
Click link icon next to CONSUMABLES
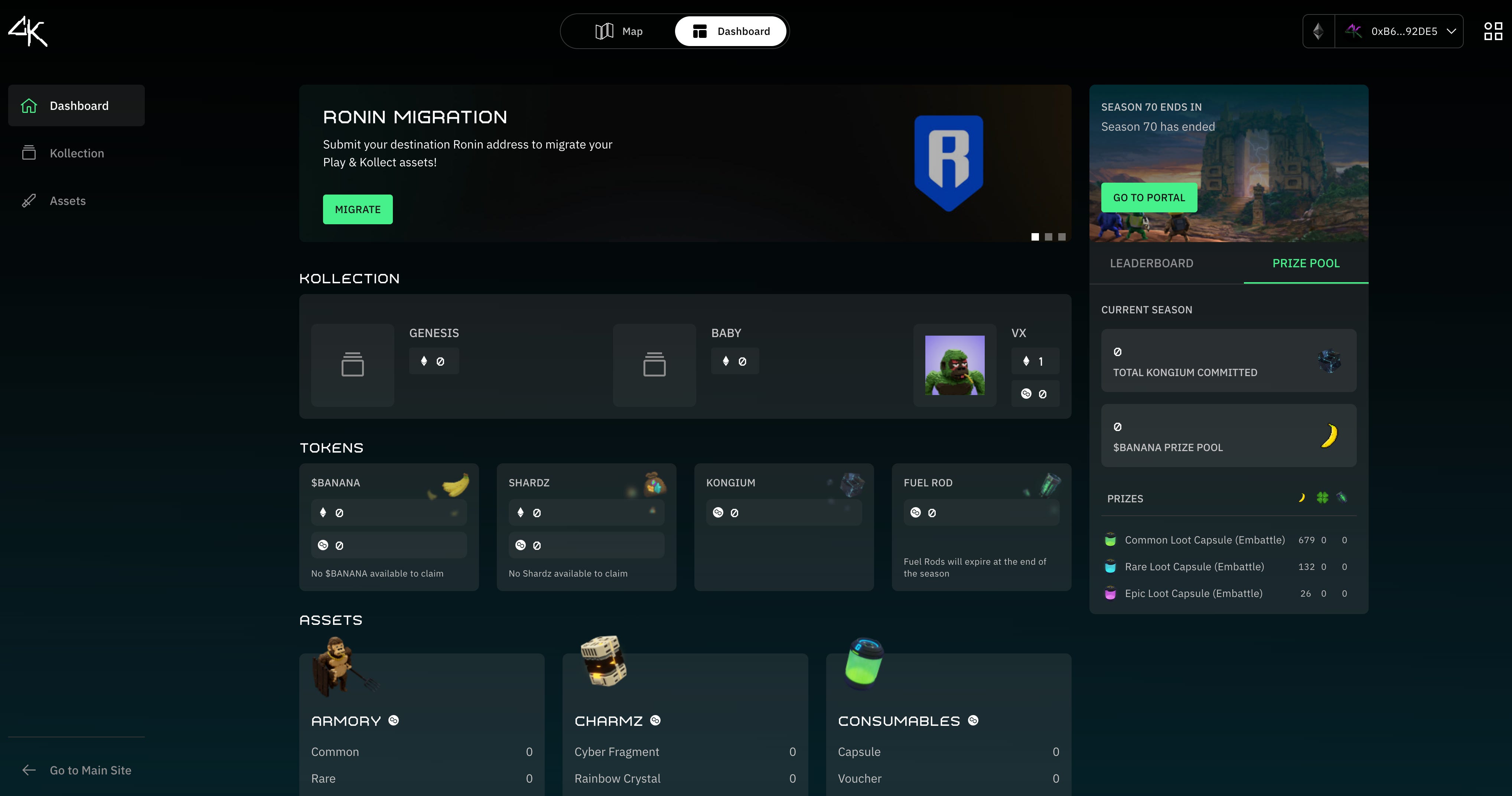coord(973,720)
